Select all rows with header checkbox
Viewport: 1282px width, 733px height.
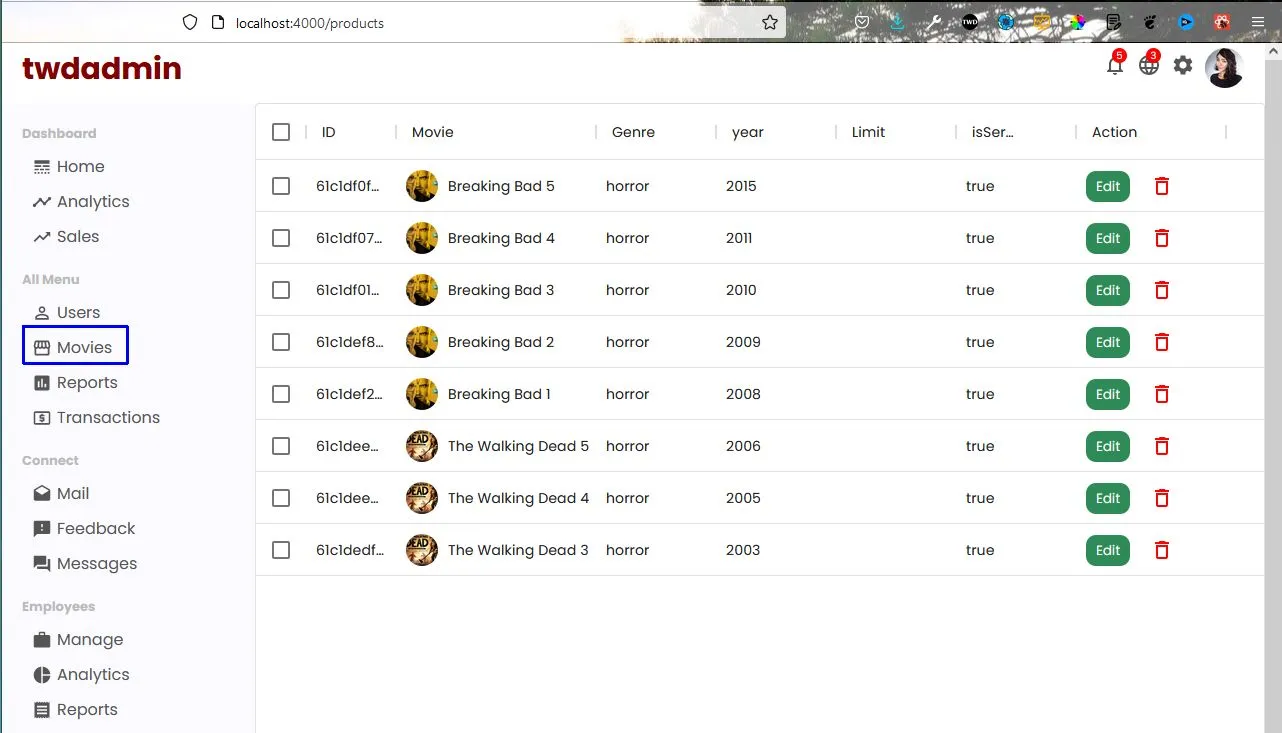click(281, 132)
